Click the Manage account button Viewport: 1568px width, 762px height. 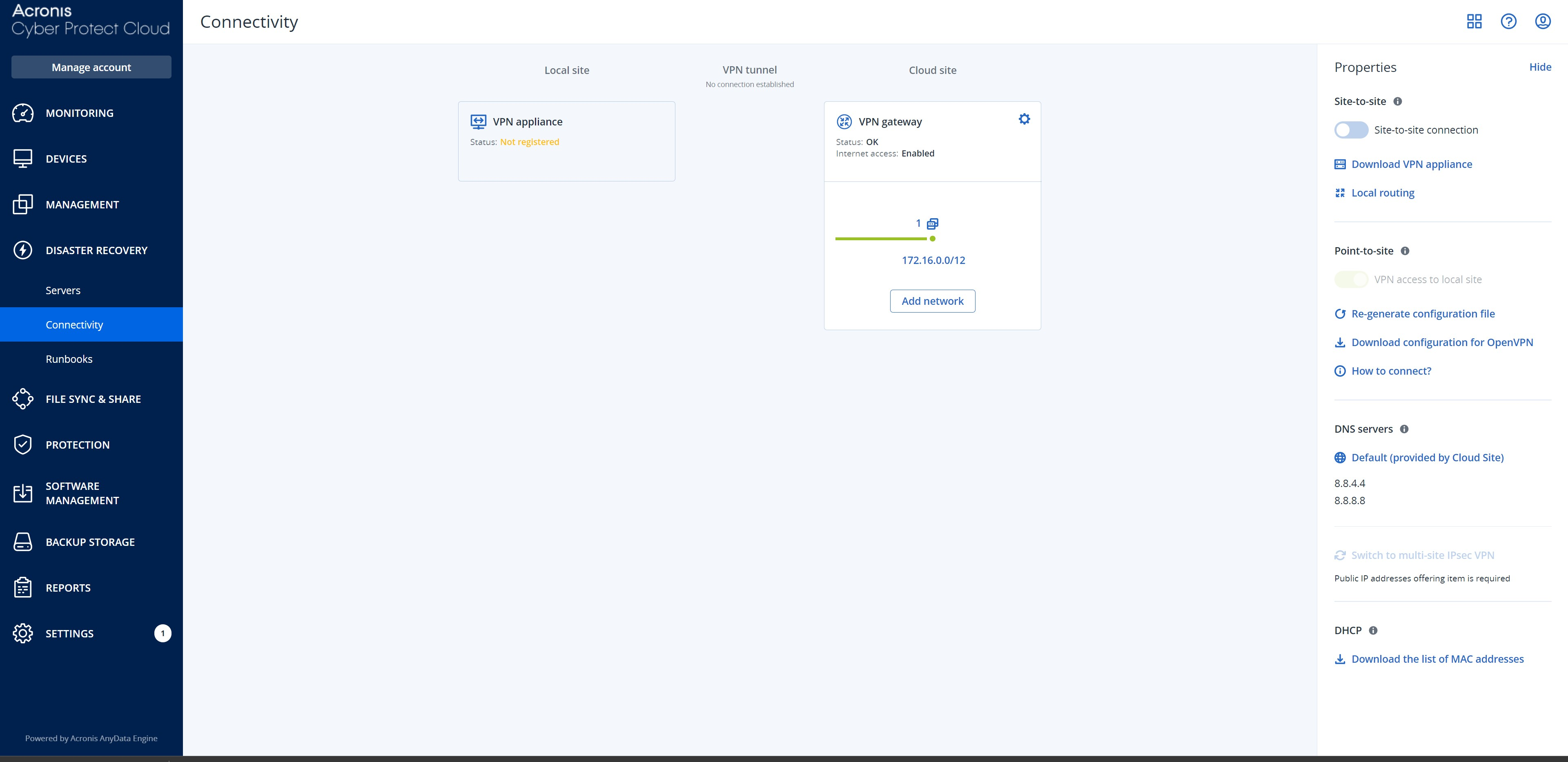[x=91, y=67]
